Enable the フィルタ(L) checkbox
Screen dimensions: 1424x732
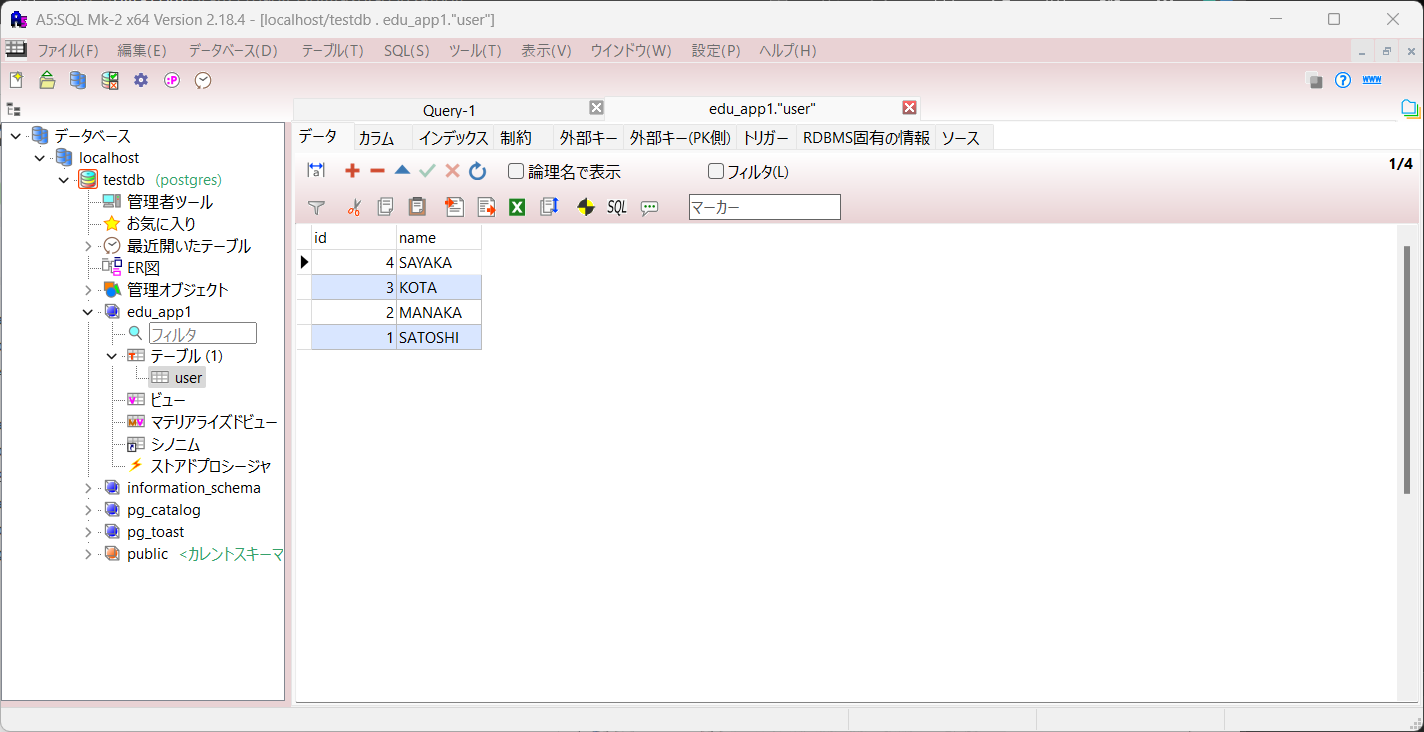click(716, 171)
